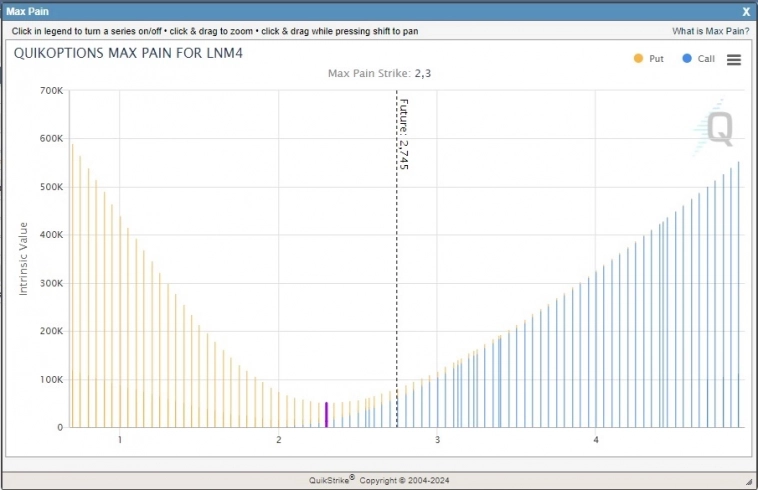Image resolution: width=758 pixels, height=490 pixels.
Task: Open the chart context hamburger menu
Action: click(x=733, y=59)
